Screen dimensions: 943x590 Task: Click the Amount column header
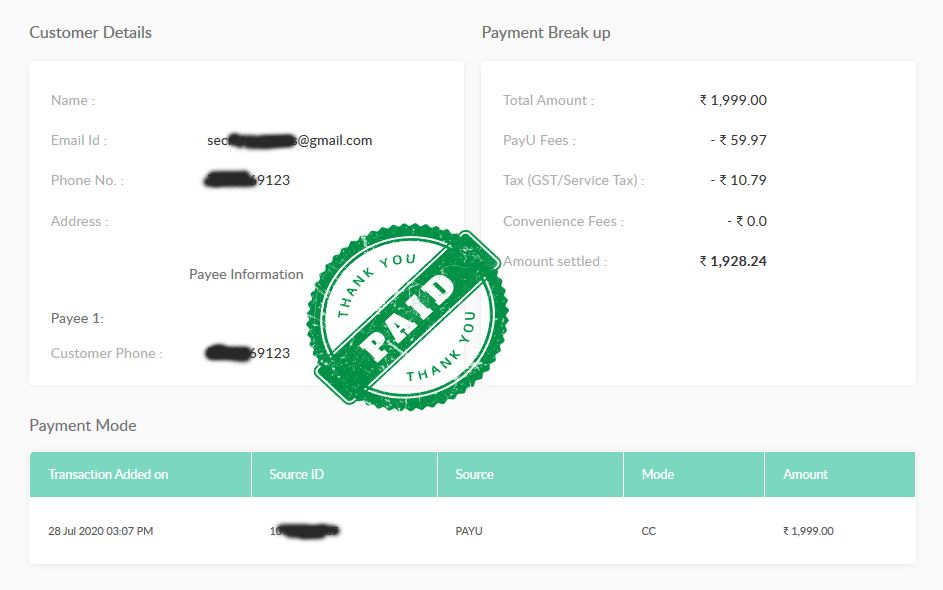point(840,475)
